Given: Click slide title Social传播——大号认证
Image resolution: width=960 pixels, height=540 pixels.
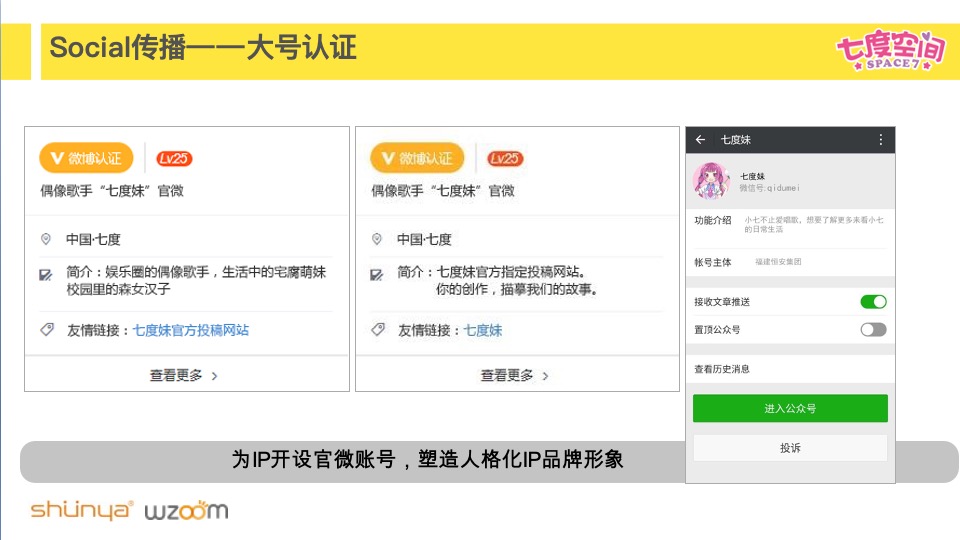Looking at the screenshot, I should [x=203, y=48].
